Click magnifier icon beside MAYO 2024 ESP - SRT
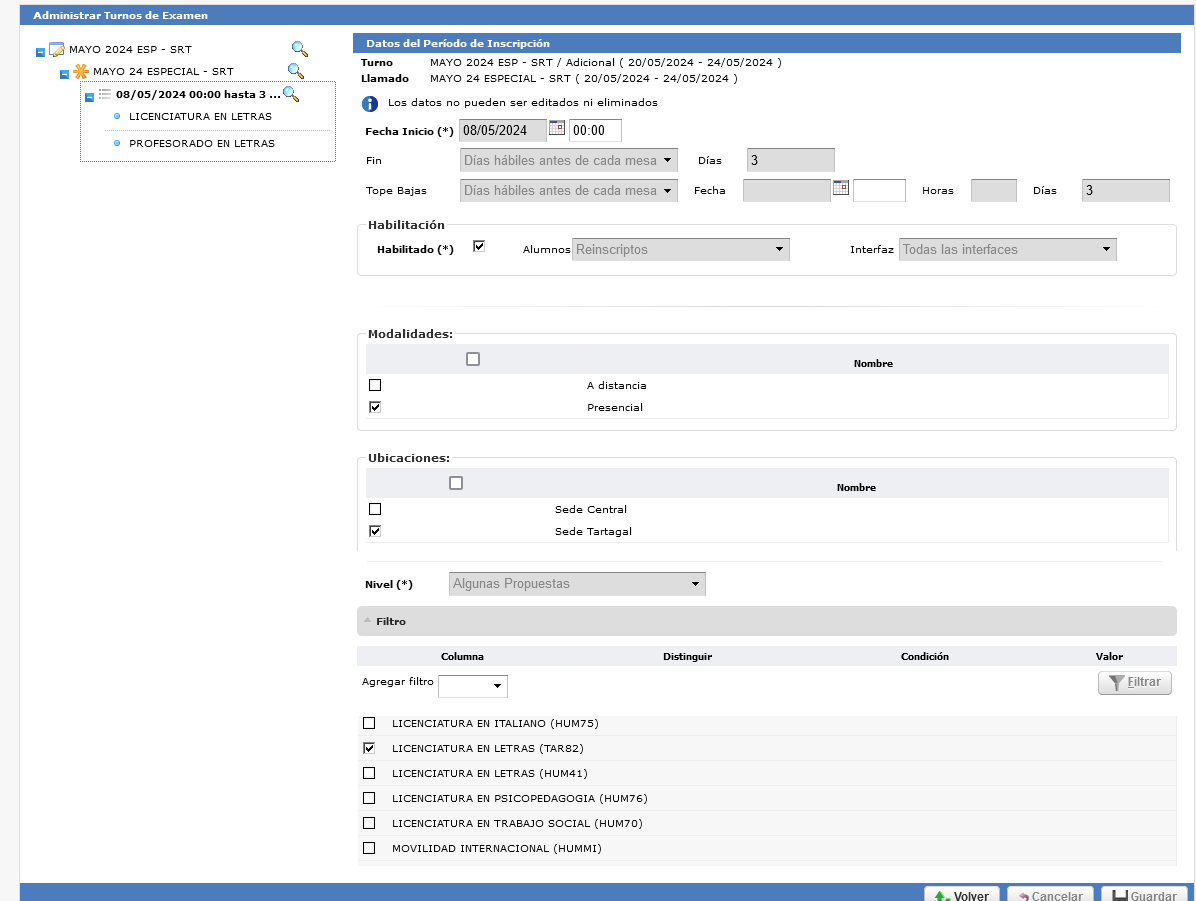Screen dimensions: 1196x901 pyautogui.click(x=299, y=48)
